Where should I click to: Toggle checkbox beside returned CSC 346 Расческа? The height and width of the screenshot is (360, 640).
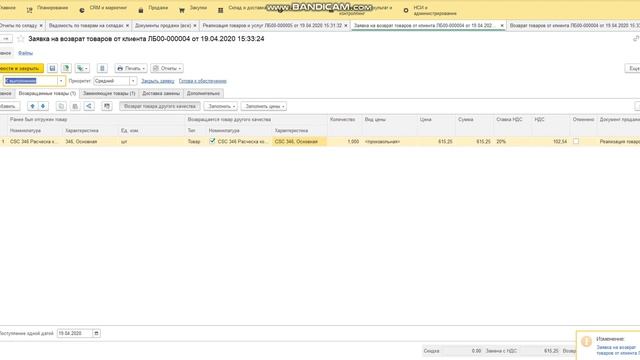(212, 141)
